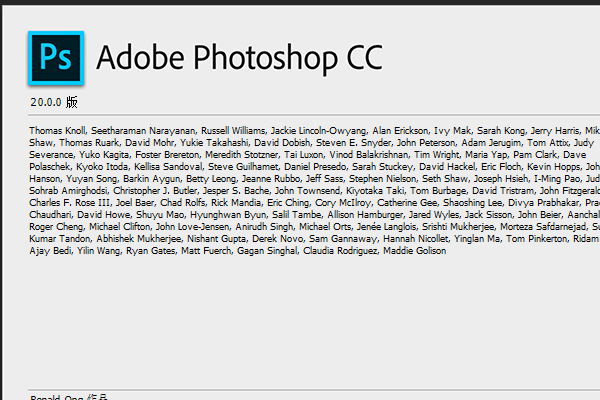
Task: Click the name Allison Hamburger
Action: tap(365, 215)
